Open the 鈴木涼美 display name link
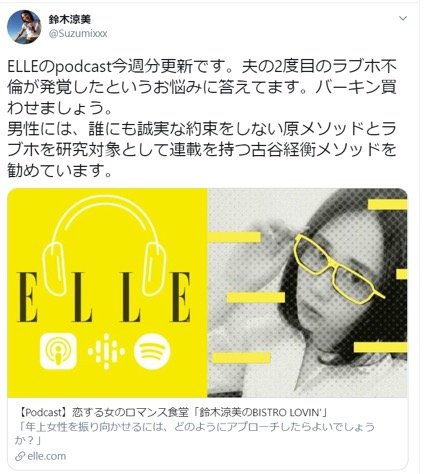Viewport: 425px width, 474px height. tap(70, 19)
